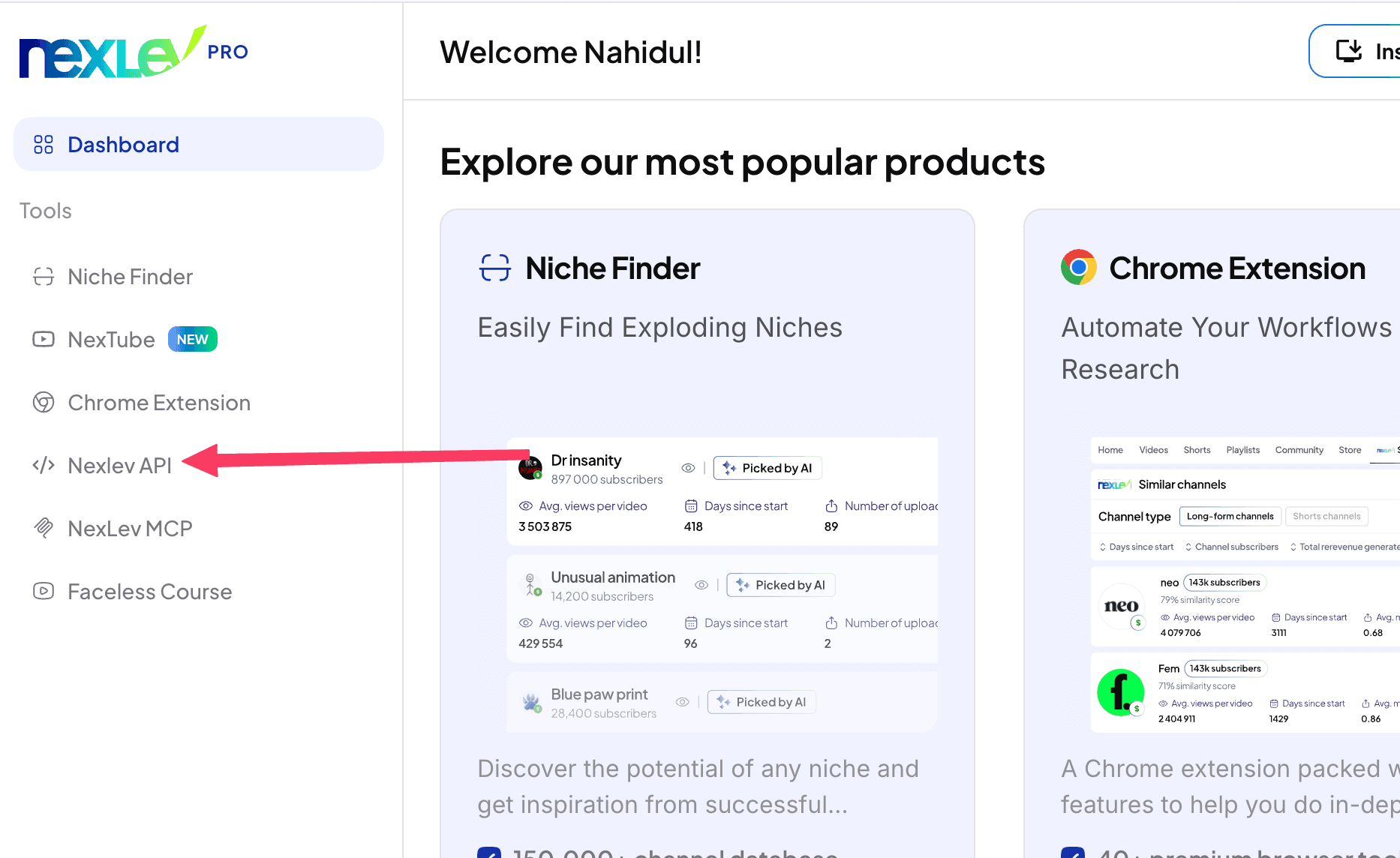Viewport: 1400px width, 858px height.
Task: Click the Install button icon at top right
Action: pyautogui.click(x=1349, y=51)
